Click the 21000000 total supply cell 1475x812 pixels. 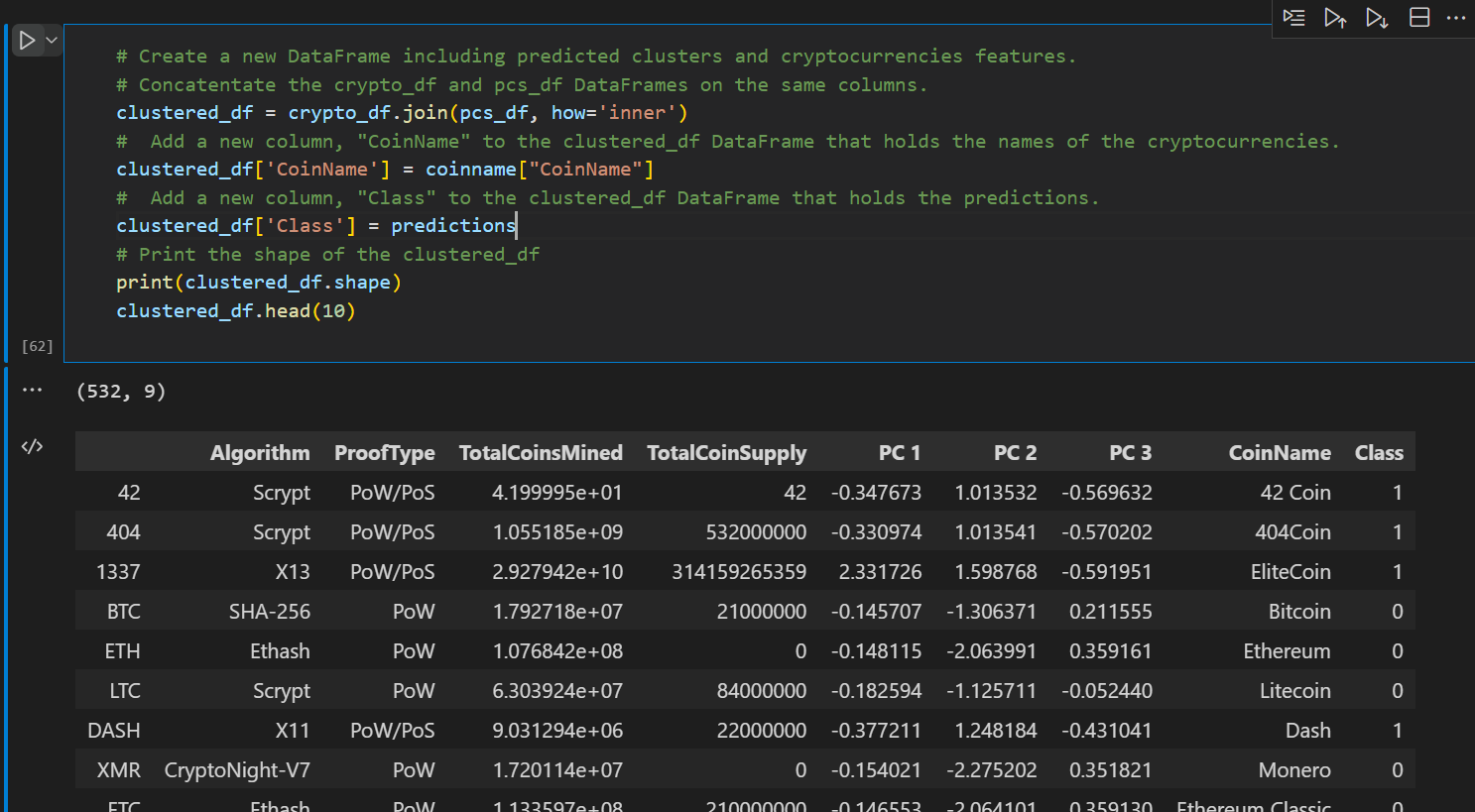point(762,612)
